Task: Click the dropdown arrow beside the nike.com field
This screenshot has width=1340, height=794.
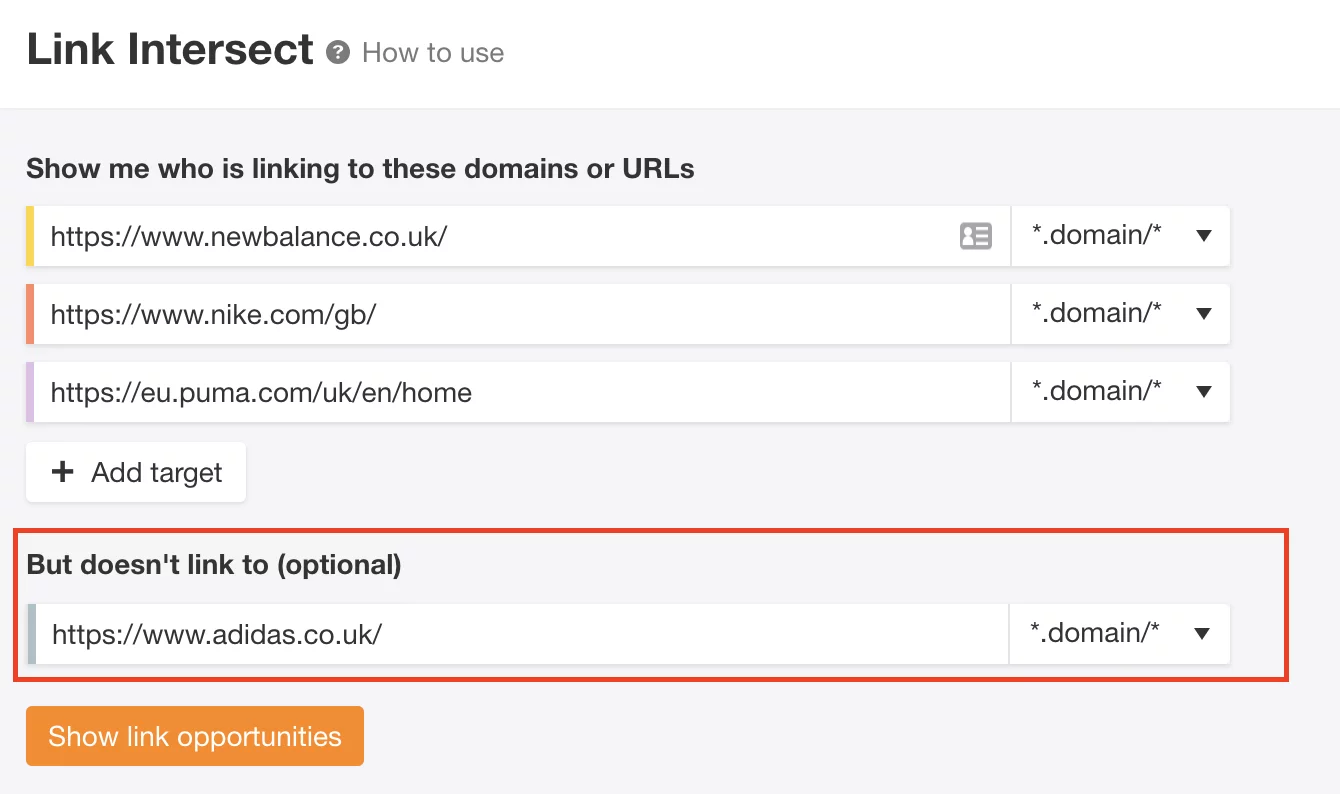Action: coord(1203,314)
